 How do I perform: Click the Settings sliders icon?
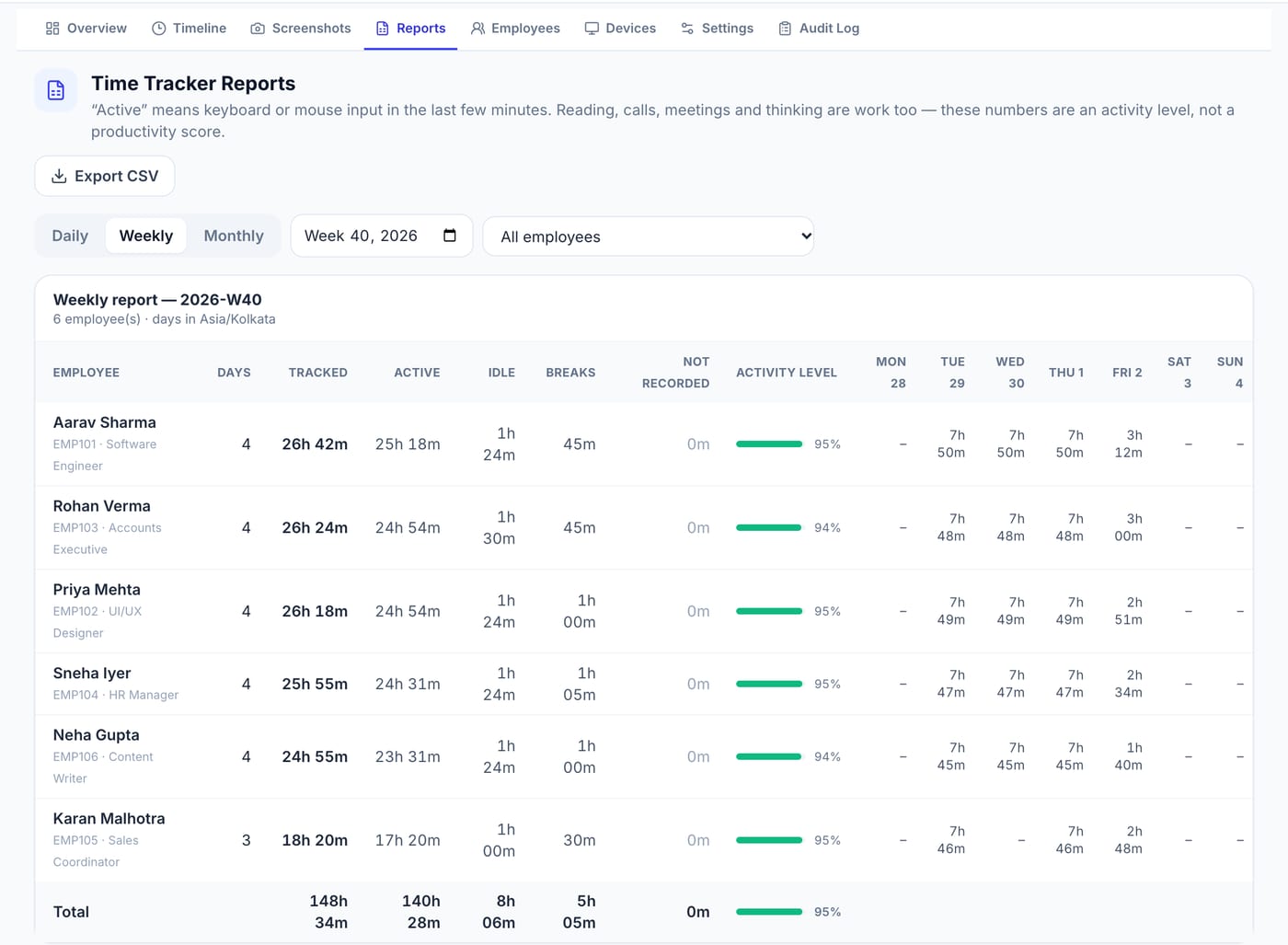pos(687,29)
